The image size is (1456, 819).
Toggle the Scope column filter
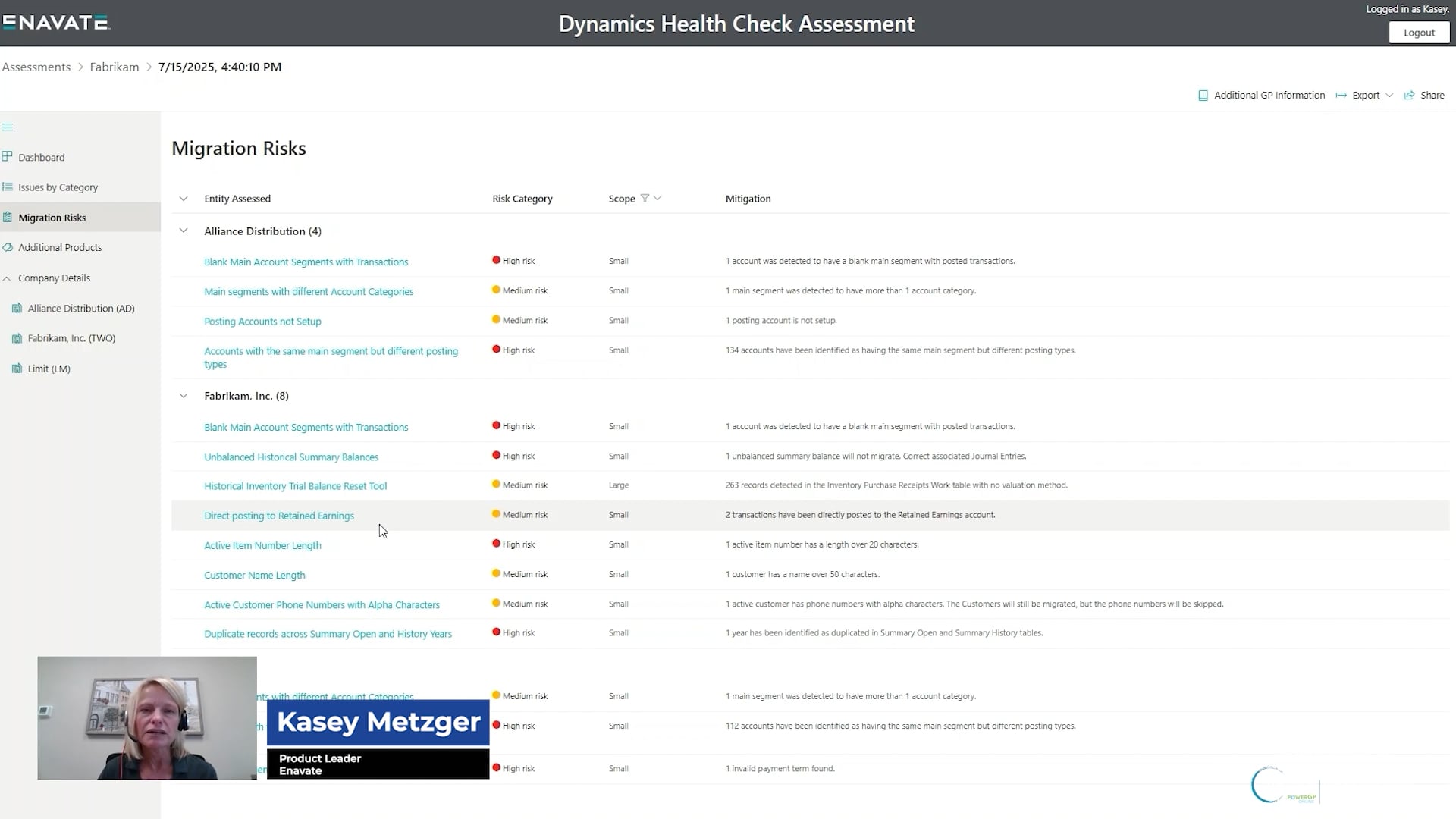point(645,198)
